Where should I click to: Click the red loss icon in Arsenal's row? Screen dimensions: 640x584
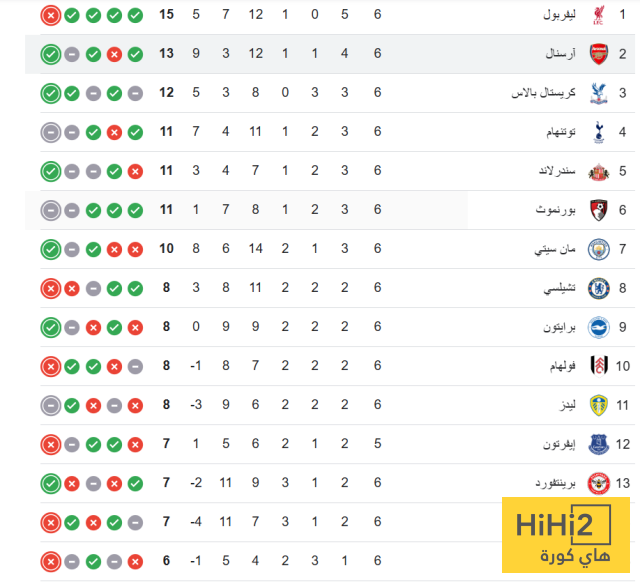tap(114, 54)
